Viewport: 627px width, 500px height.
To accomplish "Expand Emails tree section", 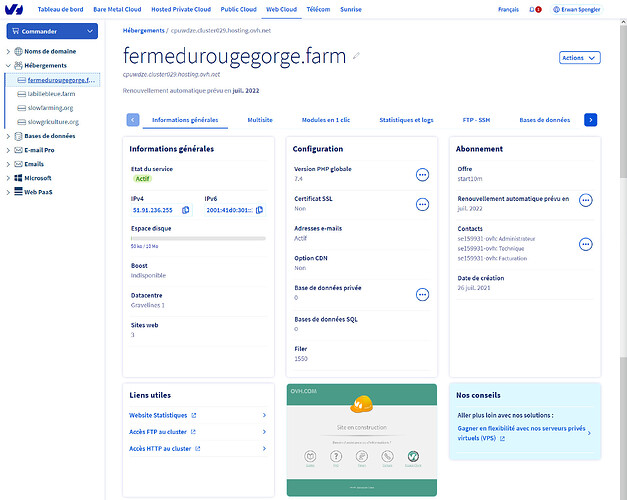I will [8, 164].
